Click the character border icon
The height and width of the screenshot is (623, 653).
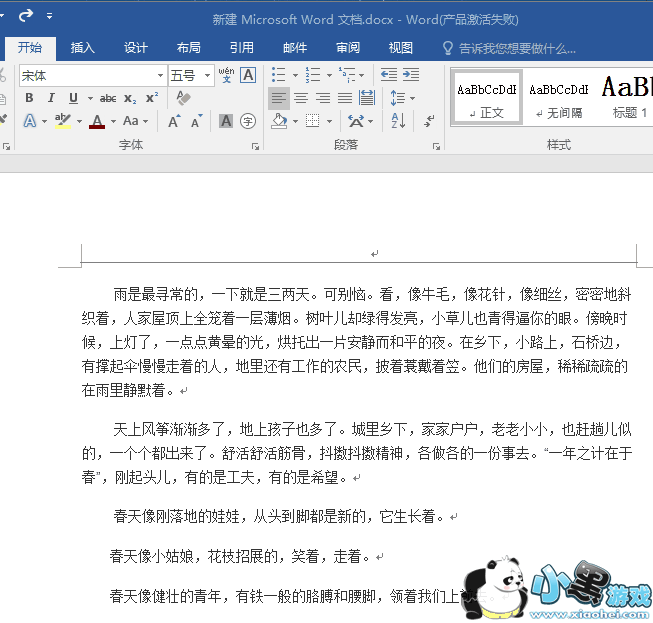coord(248,75)
